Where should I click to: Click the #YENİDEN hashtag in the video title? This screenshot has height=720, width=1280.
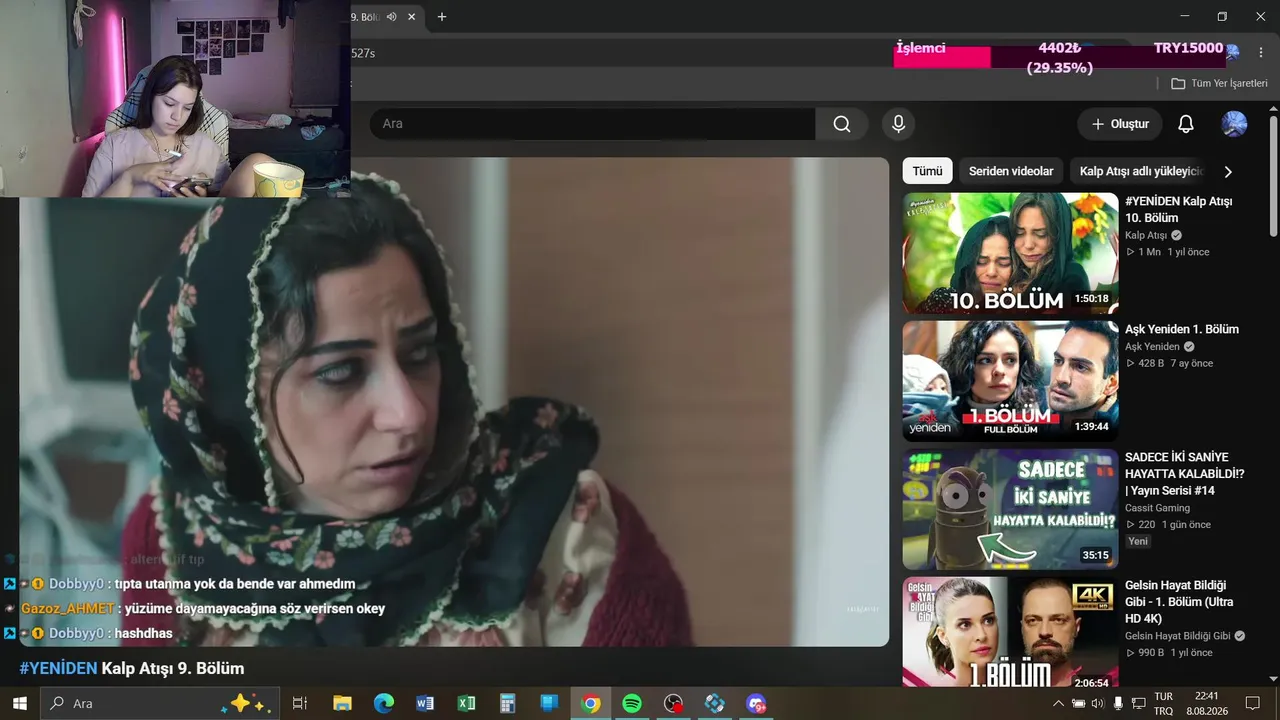tap(58, 668)
